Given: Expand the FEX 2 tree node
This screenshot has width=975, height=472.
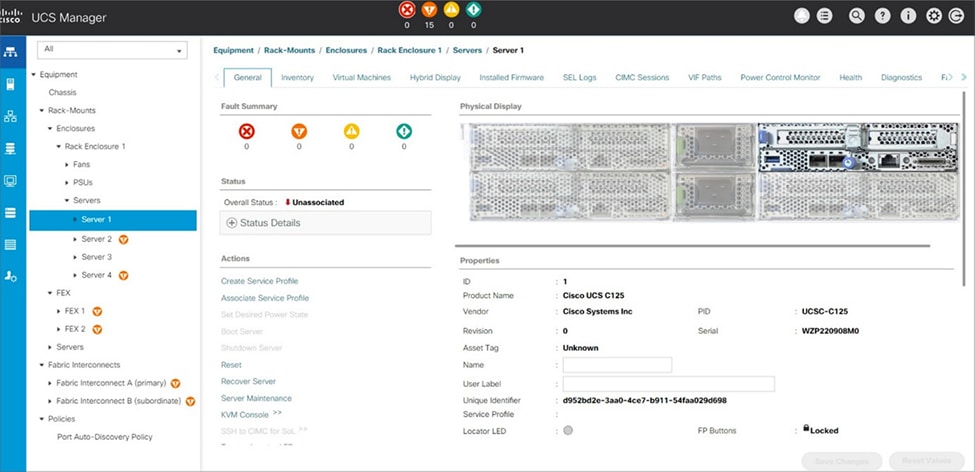Looking at the screenshot, I should point(58,329).
